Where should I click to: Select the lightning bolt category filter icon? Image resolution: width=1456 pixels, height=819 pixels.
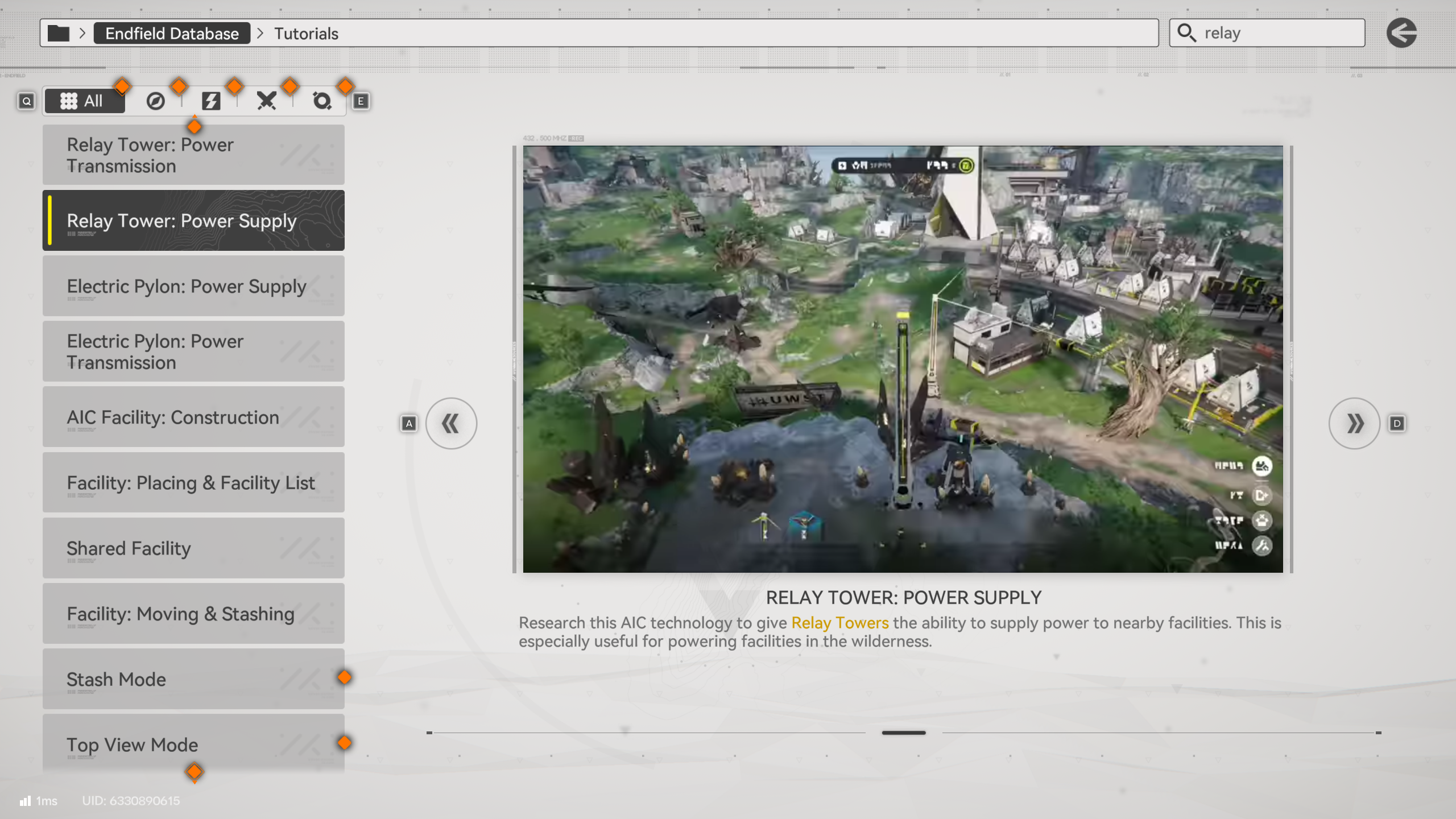click(x=211, y=101)
